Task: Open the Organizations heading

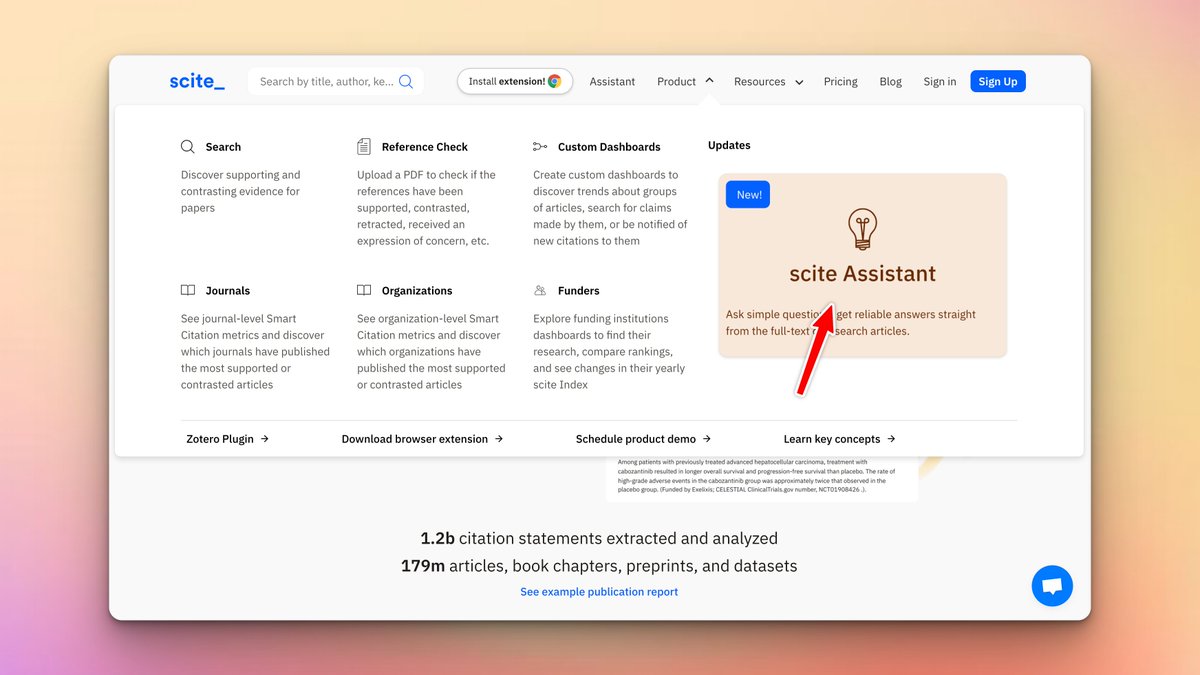Action: pyautogui.click(x=417, y=291)
